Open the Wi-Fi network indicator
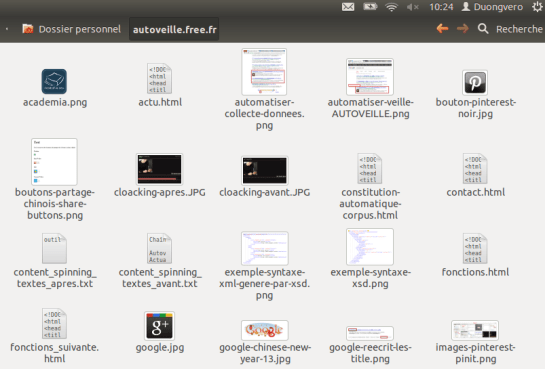545x369 pixels. click(391, 7)
